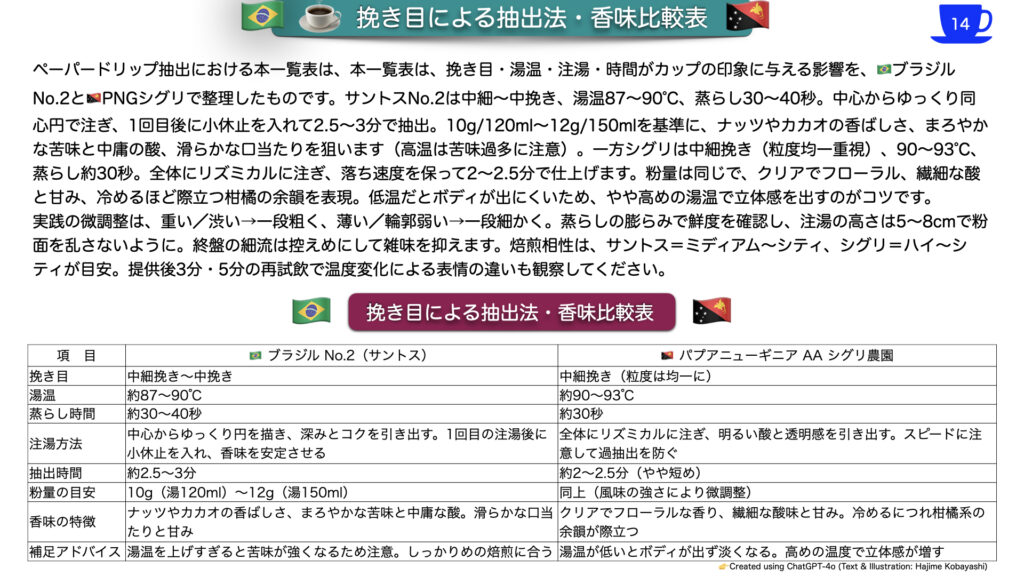Viewport: 1024px width, 576px height.
Task: Click the Brazil flag left of the maroon banner
Action: pyautogui.click(x=312, y=311)
